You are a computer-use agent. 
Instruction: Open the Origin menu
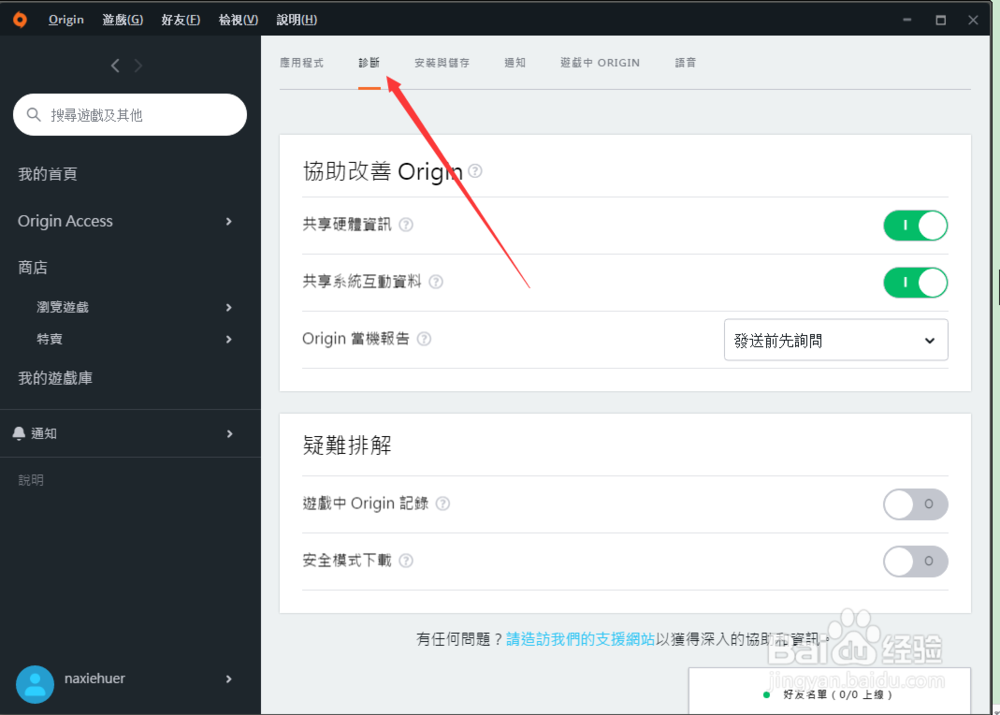pyautogui.click(x=66, y=20)
